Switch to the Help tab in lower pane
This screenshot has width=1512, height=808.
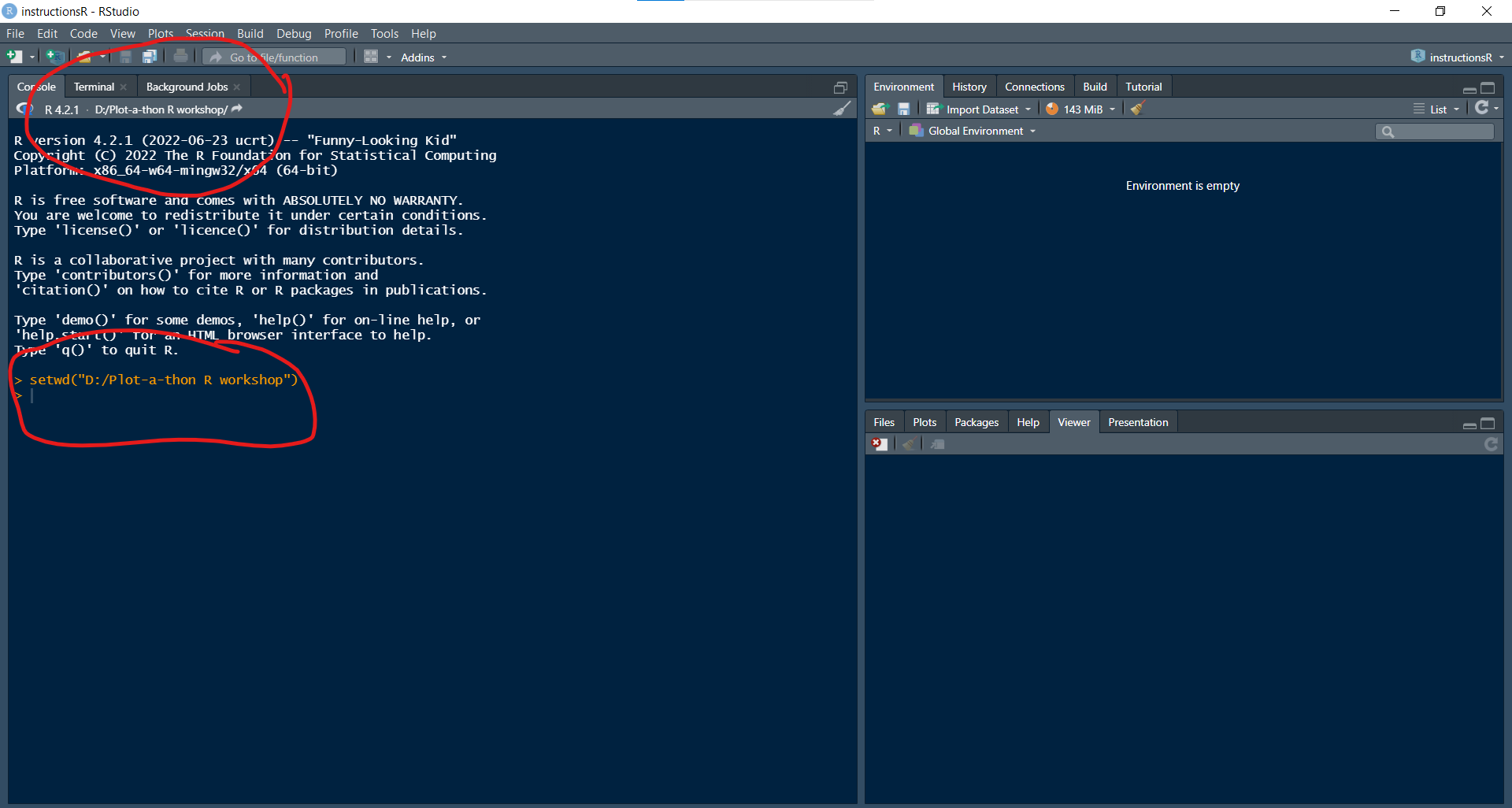pos(1028,422)
